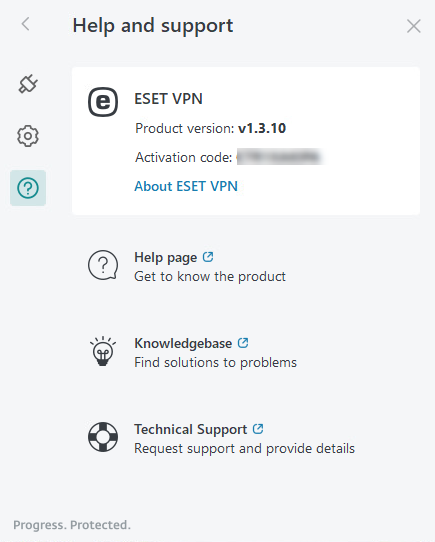Click the Help page speech bubble icon
Image resolution: width=435 pixels, height=542 pixels.
pyautogui.click(x=103, y=265)
